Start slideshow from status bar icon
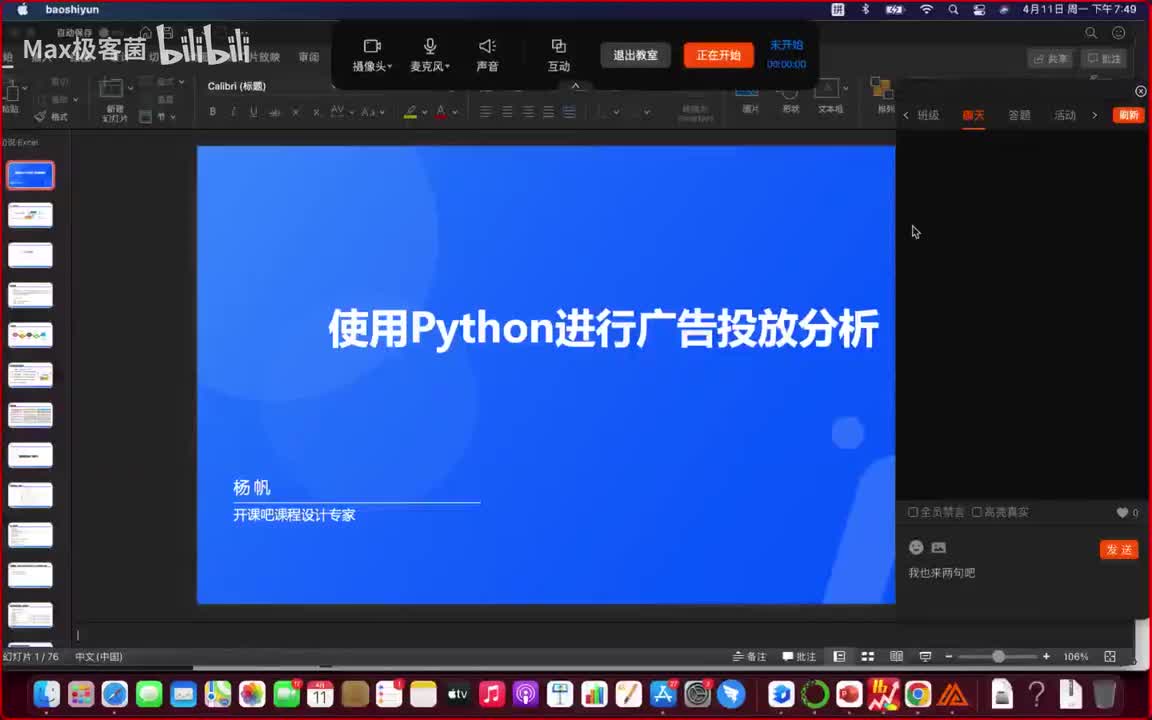Image resolution: width=1152 pixels, height=720 pixels. [x=925, y=656]
